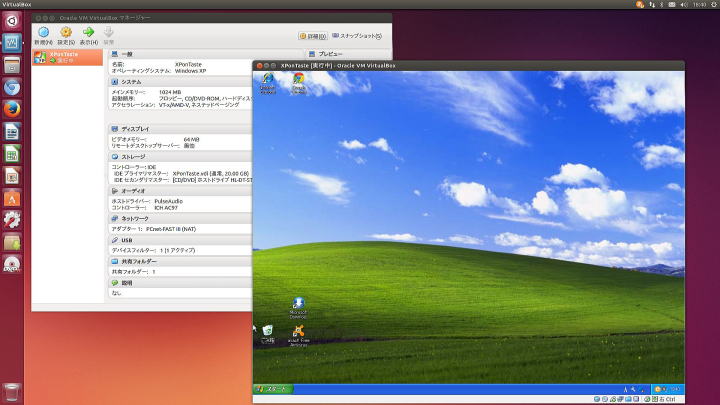Open the Snapshots (スナップショット) view button
Image resolution: width=720 pixels, height=405 pixels.
(357, 36)
